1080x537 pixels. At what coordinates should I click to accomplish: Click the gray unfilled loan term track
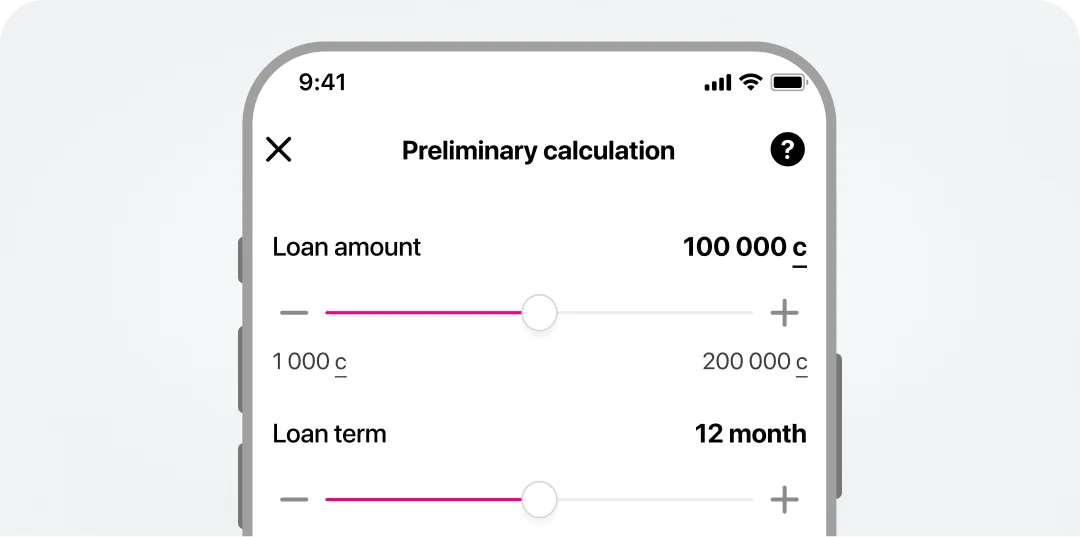point(655,499)
